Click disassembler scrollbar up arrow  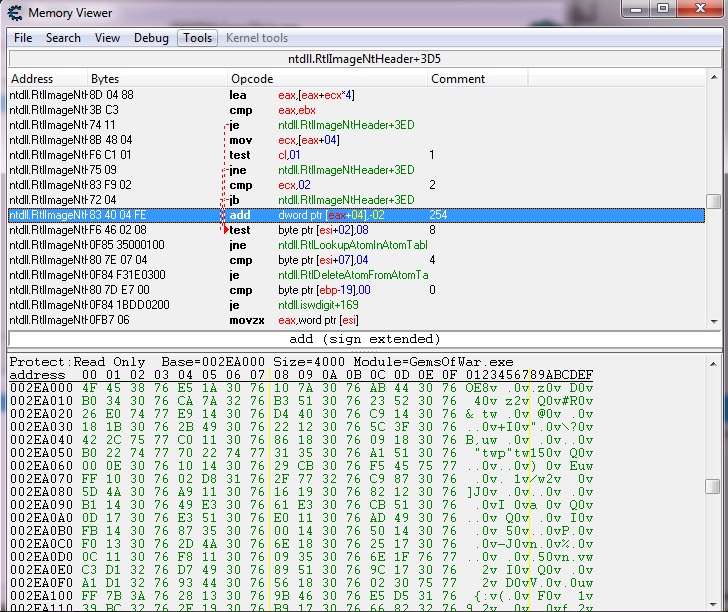[x=713, y=79]
